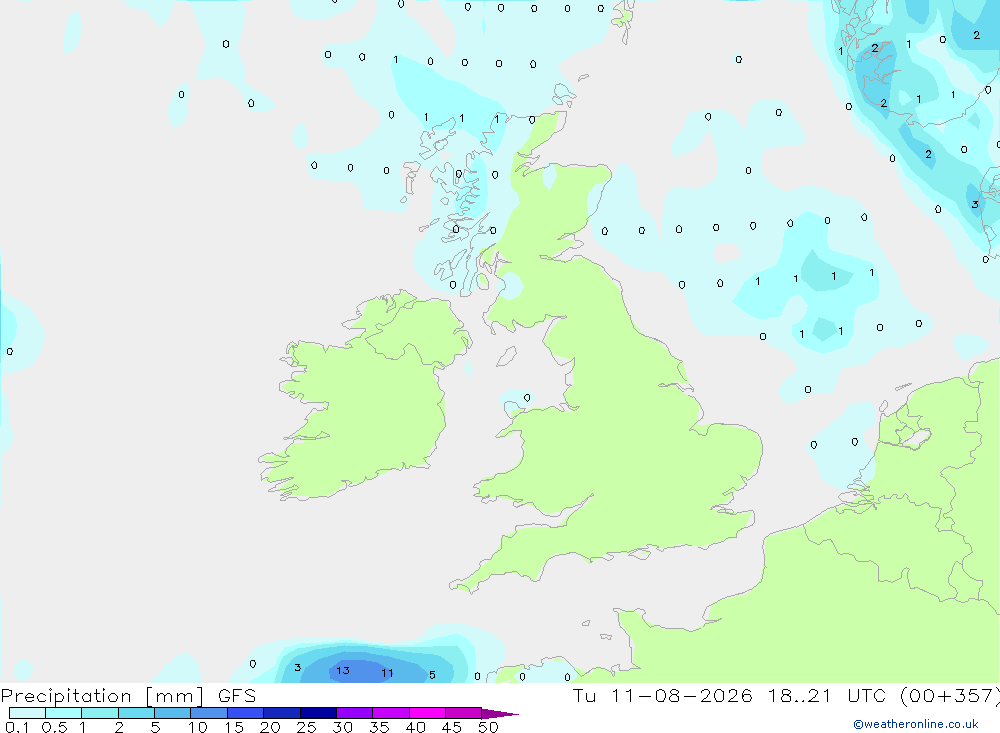Click the '20' legend scale label

(x=270, y=727)
